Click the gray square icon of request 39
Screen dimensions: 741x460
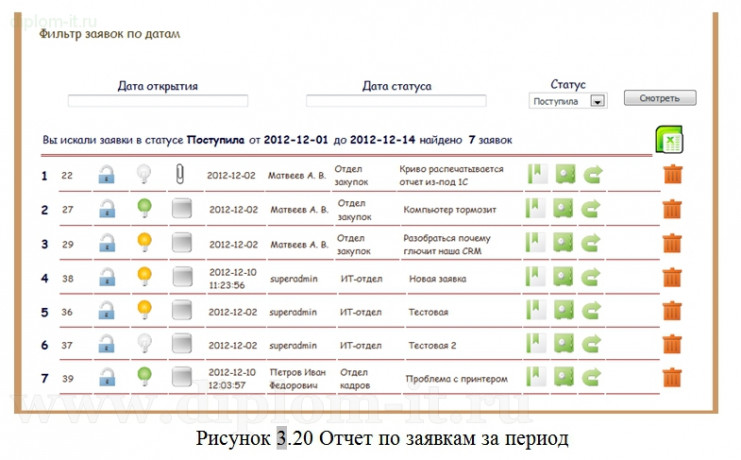click(181, 377)
